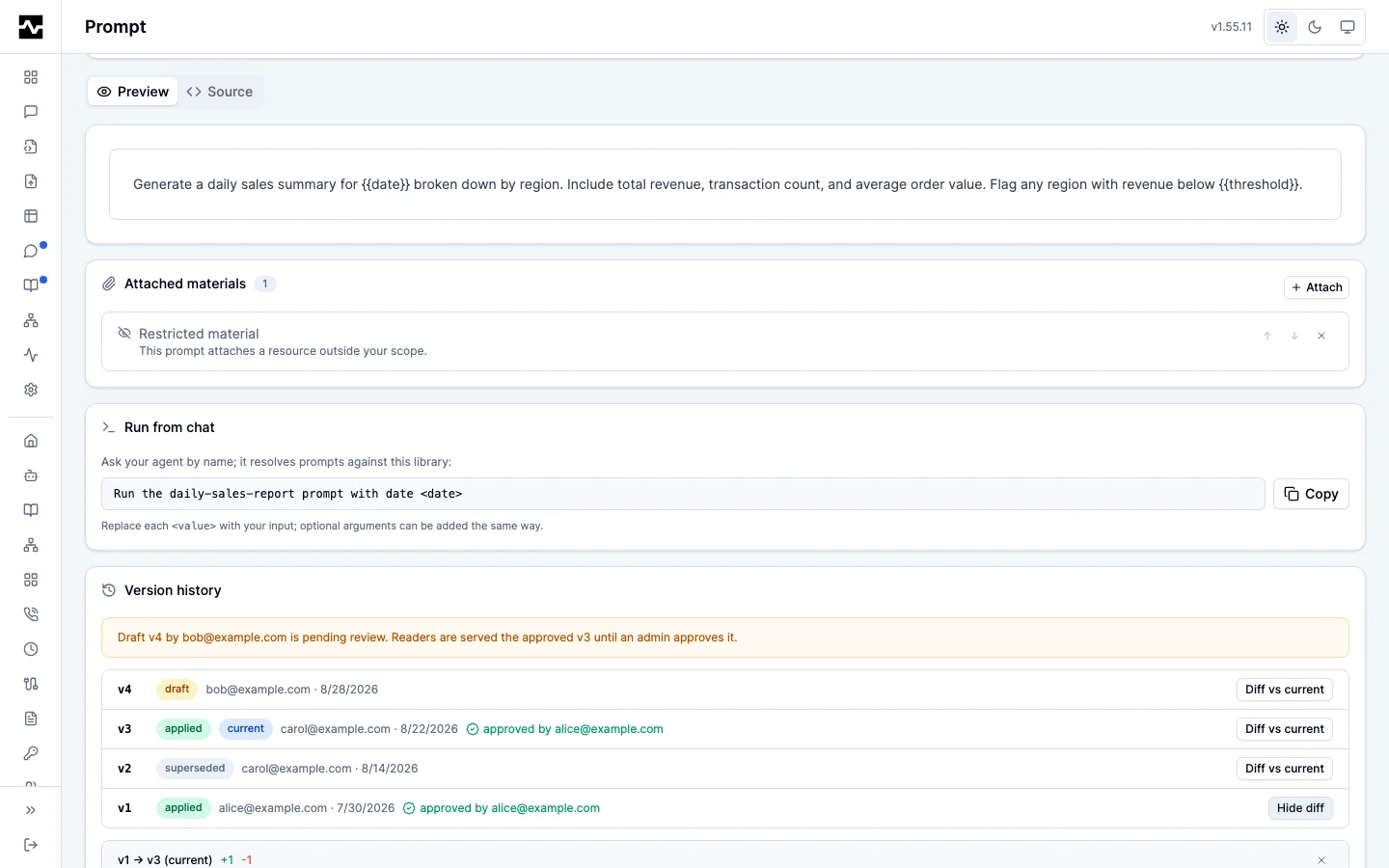Click Hide diff for v1
The image size is (1389, 868).
tap(1300, 808)
